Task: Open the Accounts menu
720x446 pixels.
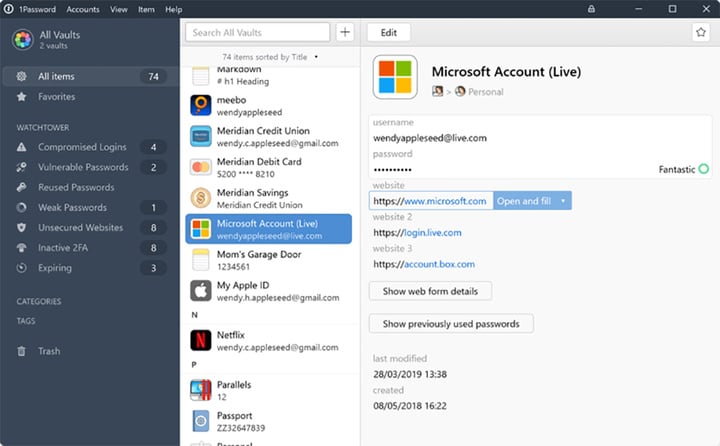Action: (x=83, y=9)
